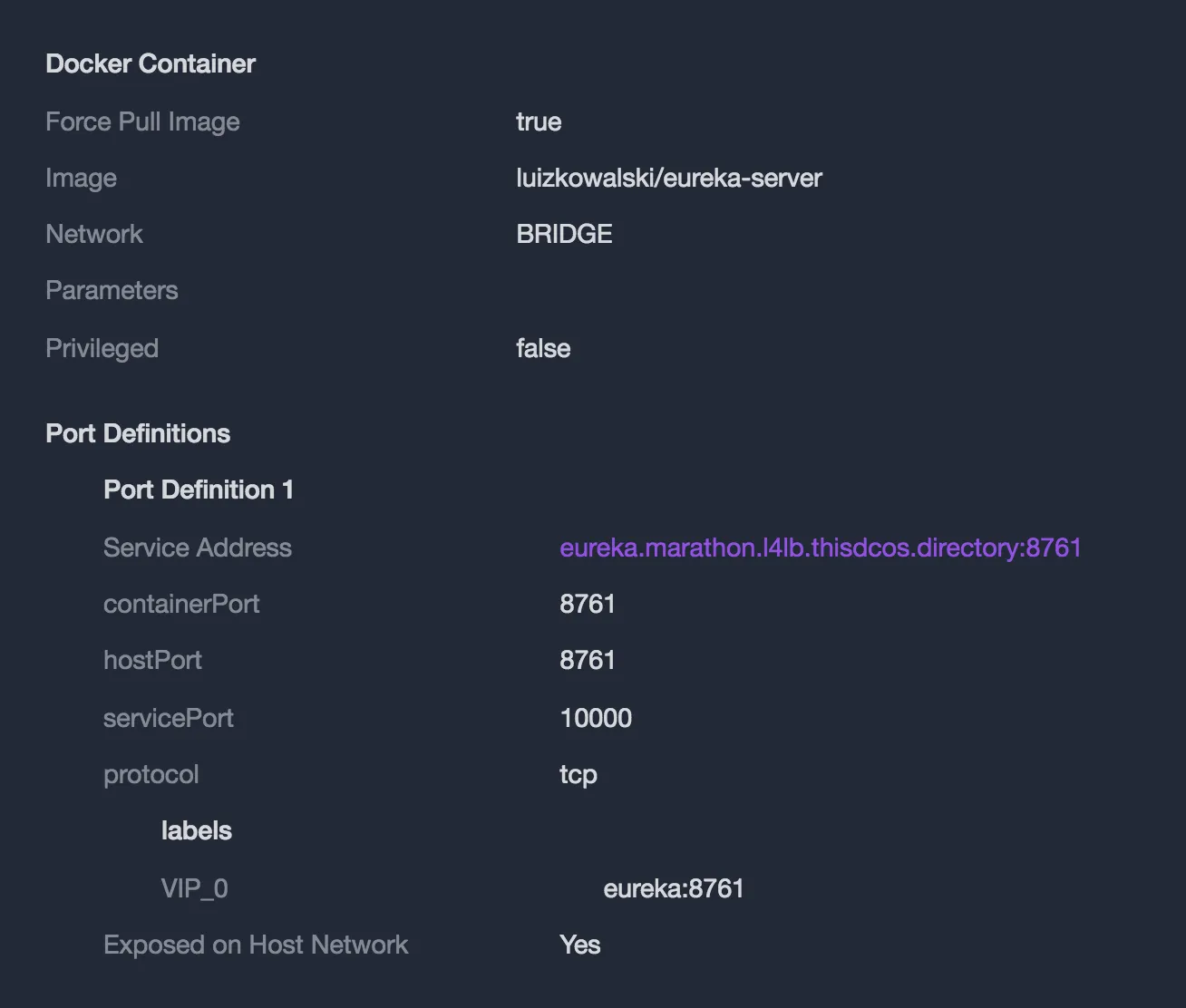The image size is (1186, 1008).
Task: Select the Service Address label
Action: [198, 548]
